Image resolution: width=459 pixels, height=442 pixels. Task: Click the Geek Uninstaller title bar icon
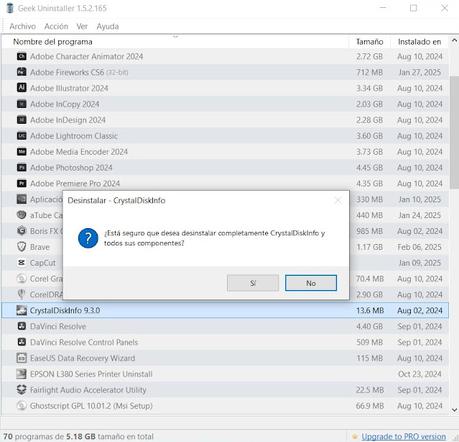point(10,8)
